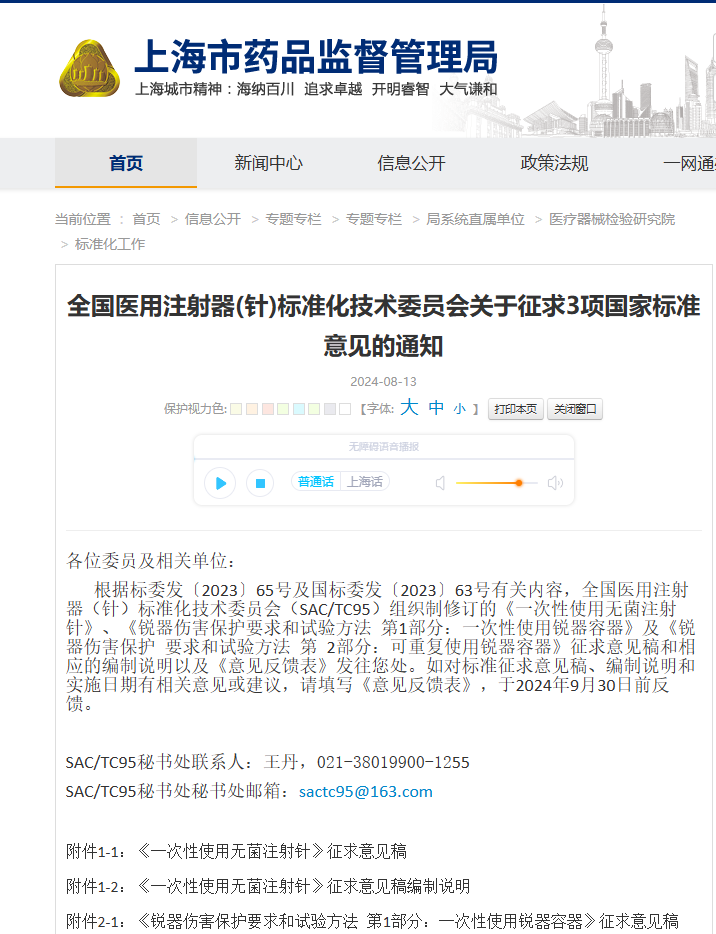The image size is (716, 934).
Task: Stop the audio playback
Action: coord(260,483)
